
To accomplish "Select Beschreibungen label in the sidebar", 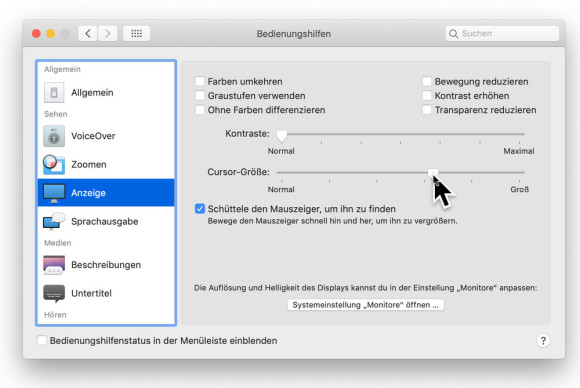I will (x=106, y=265).
